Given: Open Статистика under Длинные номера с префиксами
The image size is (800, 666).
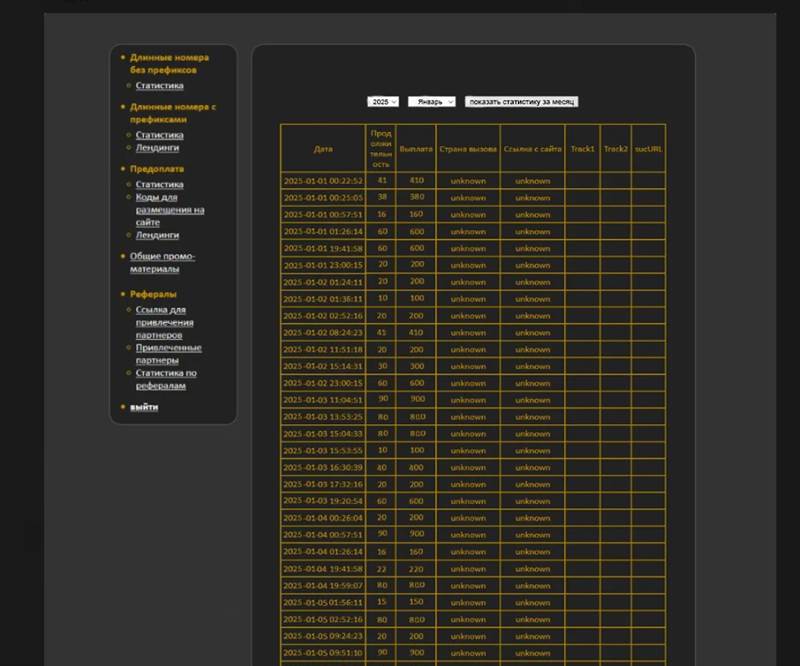Looking at the screenshot, I should coord(160,135).
